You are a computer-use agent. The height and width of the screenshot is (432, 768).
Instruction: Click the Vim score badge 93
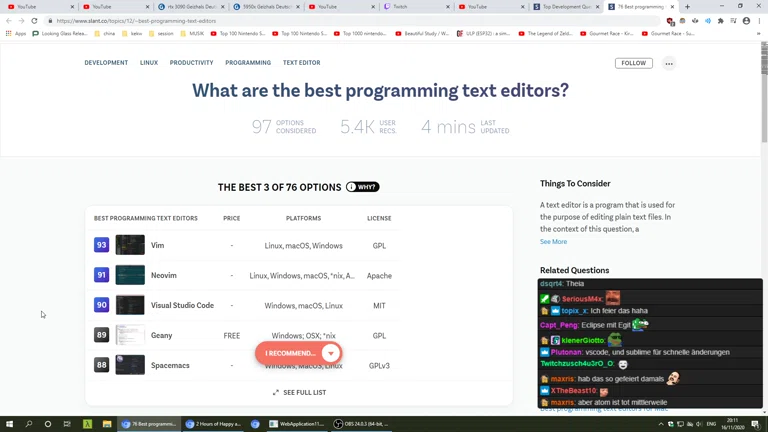click(101, 245)
